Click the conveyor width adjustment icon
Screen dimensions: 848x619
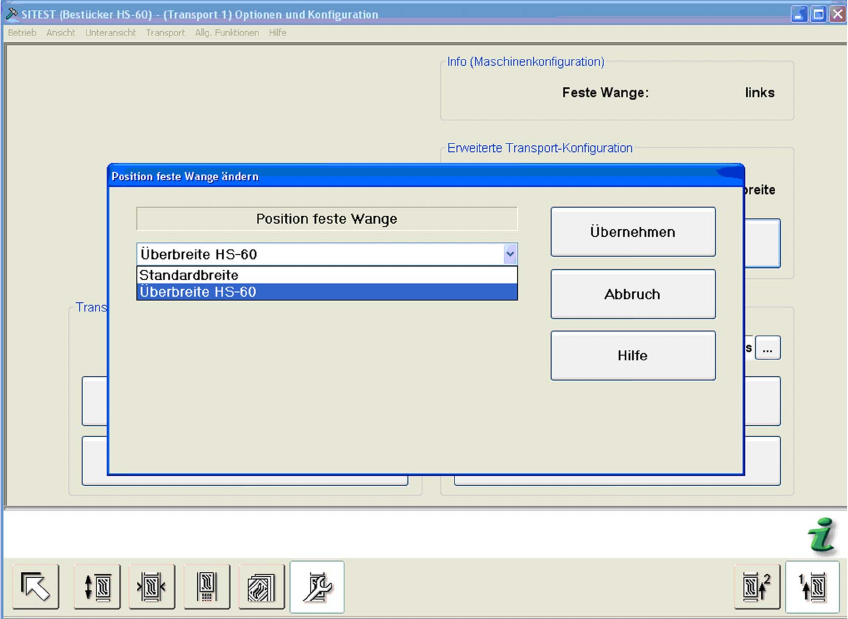point(152,586)
